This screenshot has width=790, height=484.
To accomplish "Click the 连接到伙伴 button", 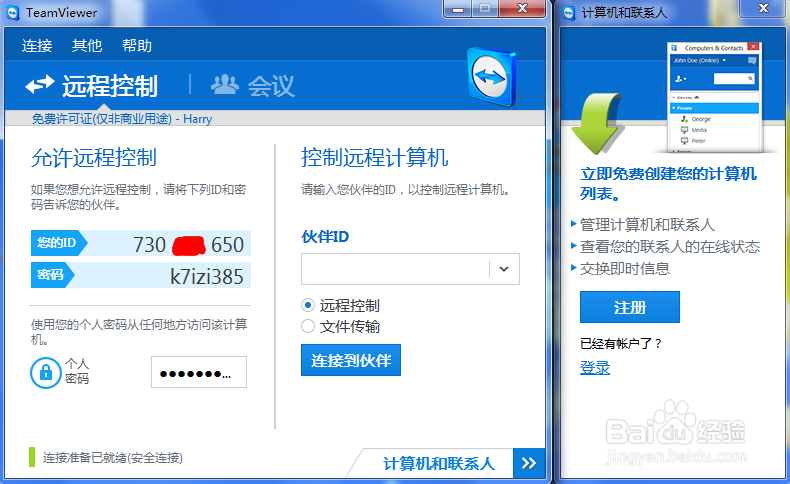I will point(351,360).
